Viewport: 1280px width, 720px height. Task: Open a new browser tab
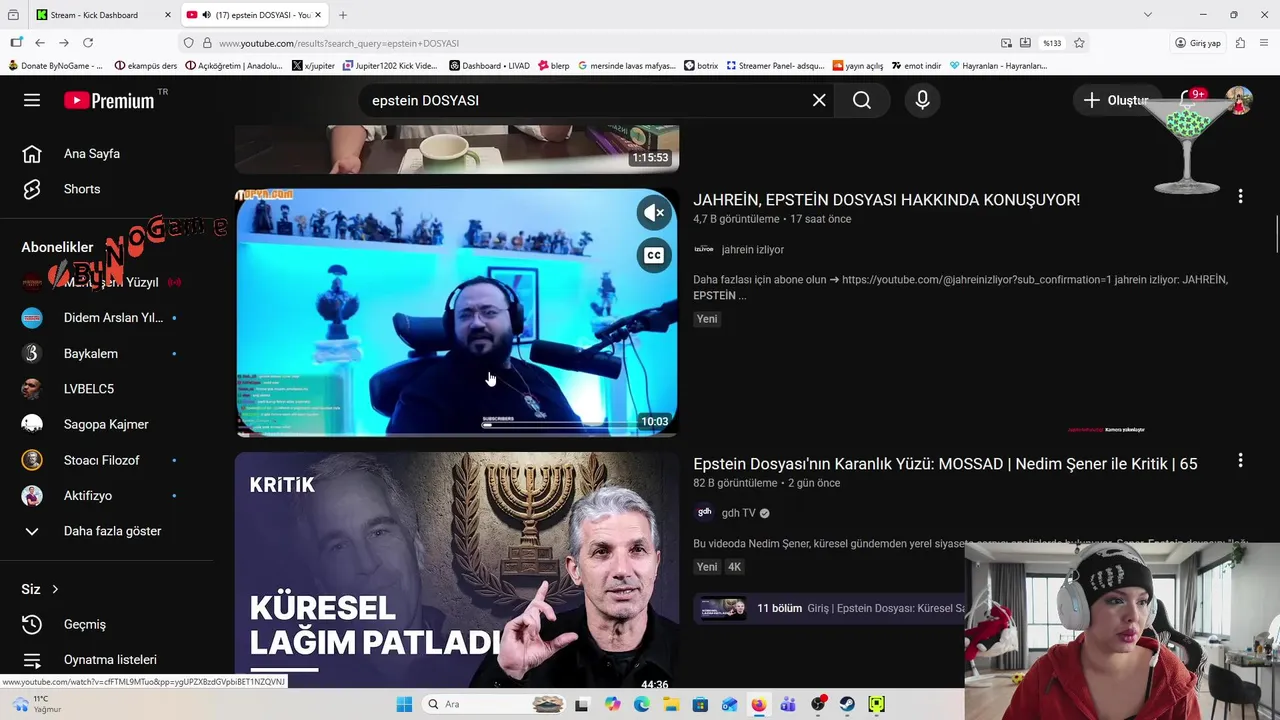(343, 15)
